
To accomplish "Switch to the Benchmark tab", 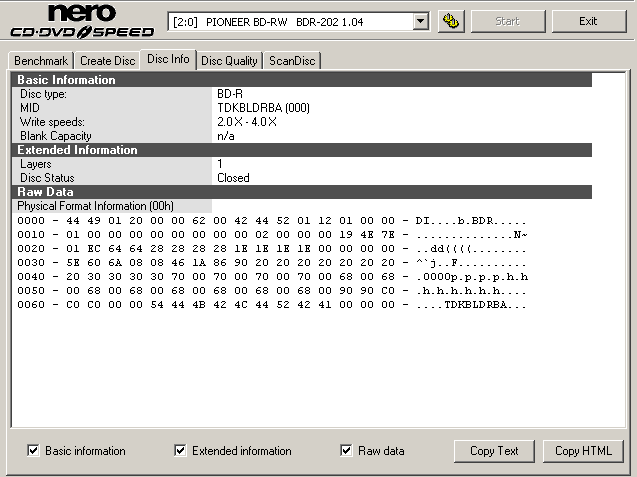I will 41,61.
